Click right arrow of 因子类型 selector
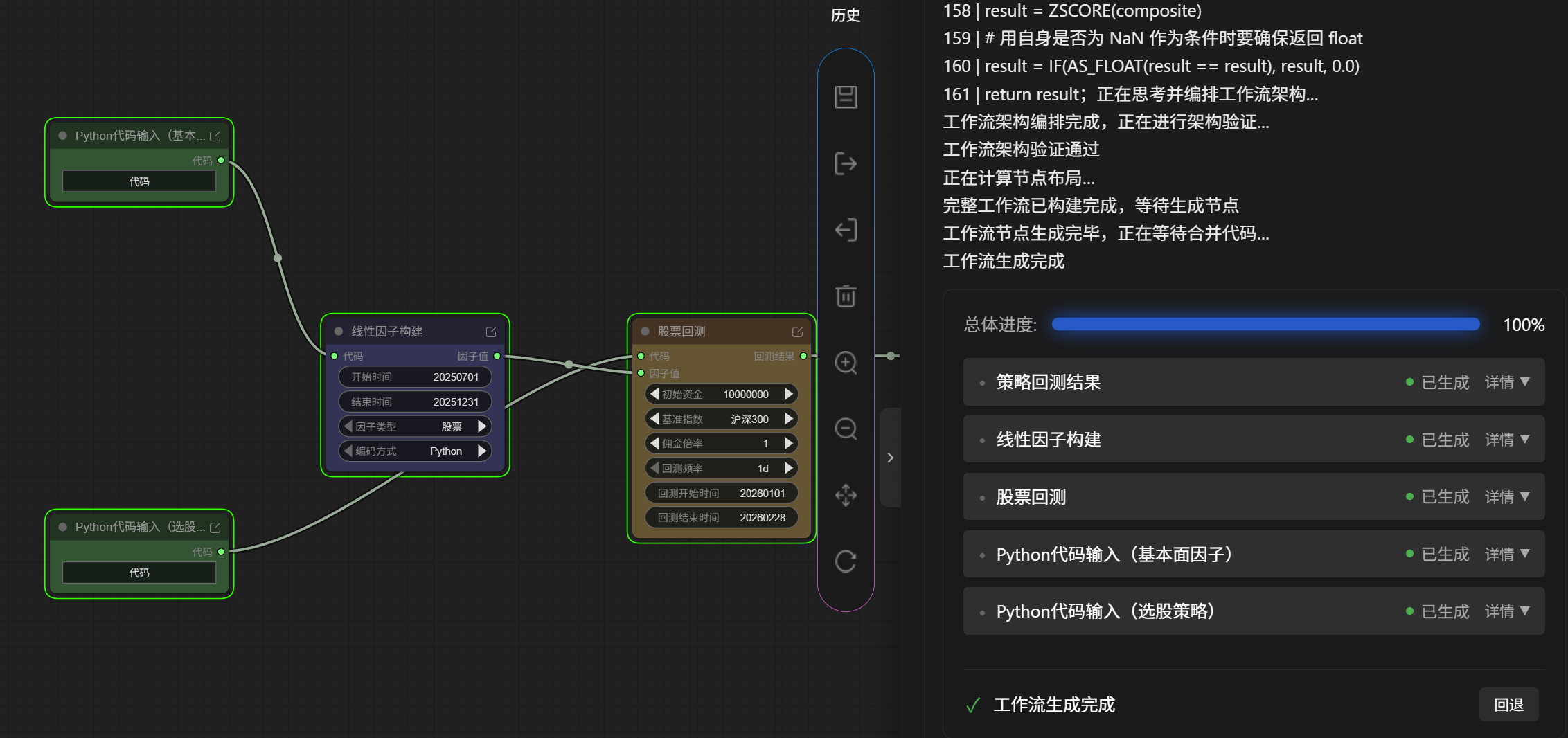 [x=482, y=426]
